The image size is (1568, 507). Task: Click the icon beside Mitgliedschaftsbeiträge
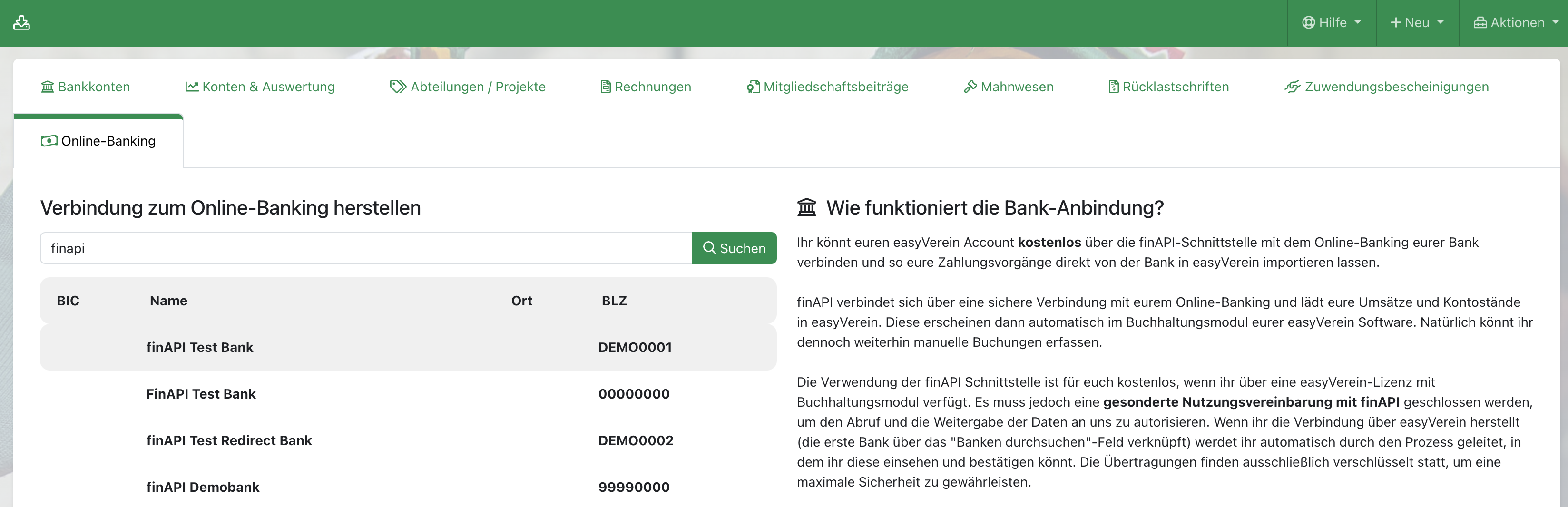point(754,87)
